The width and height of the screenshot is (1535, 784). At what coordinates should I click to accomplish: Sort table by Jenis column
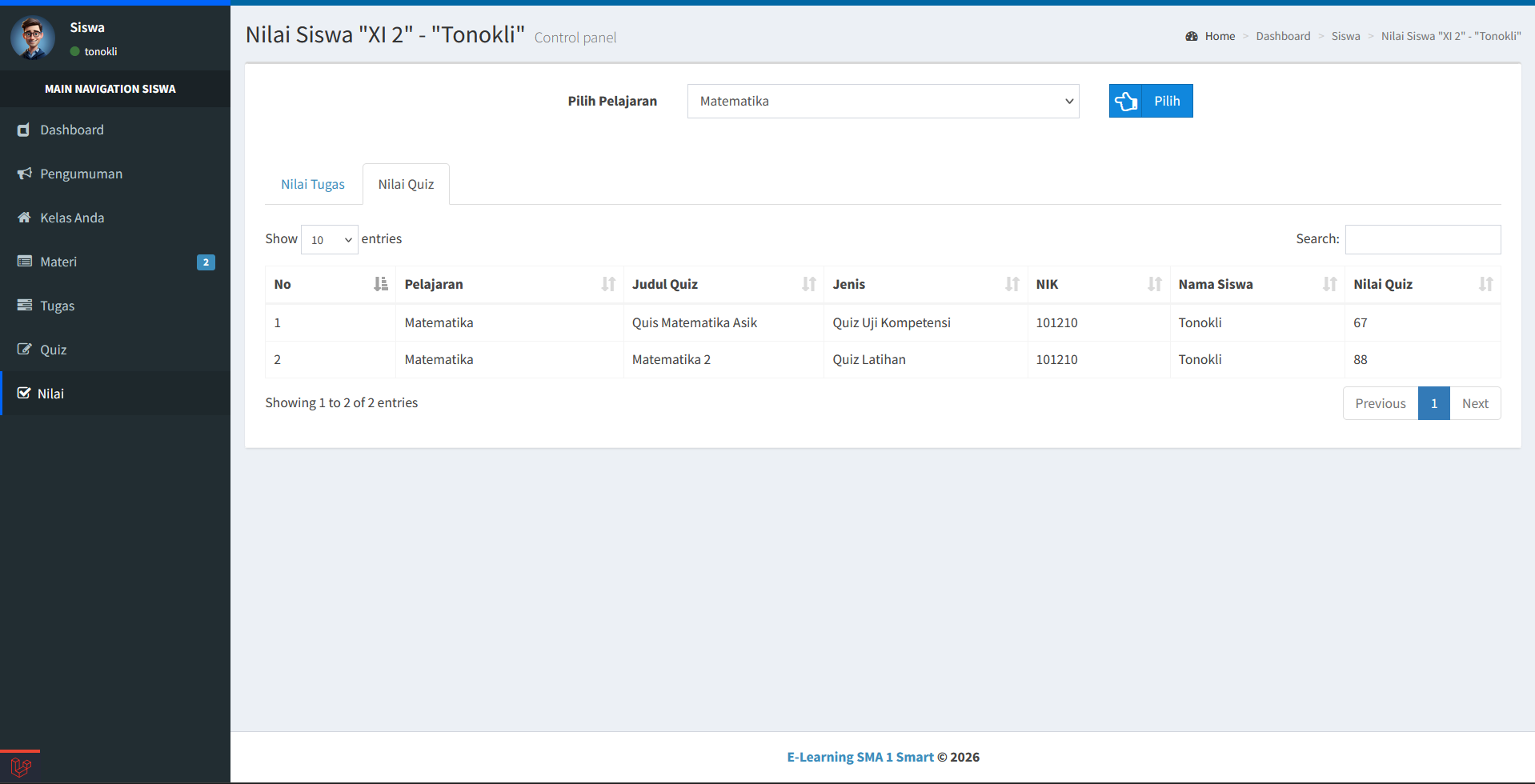point(926,284)
